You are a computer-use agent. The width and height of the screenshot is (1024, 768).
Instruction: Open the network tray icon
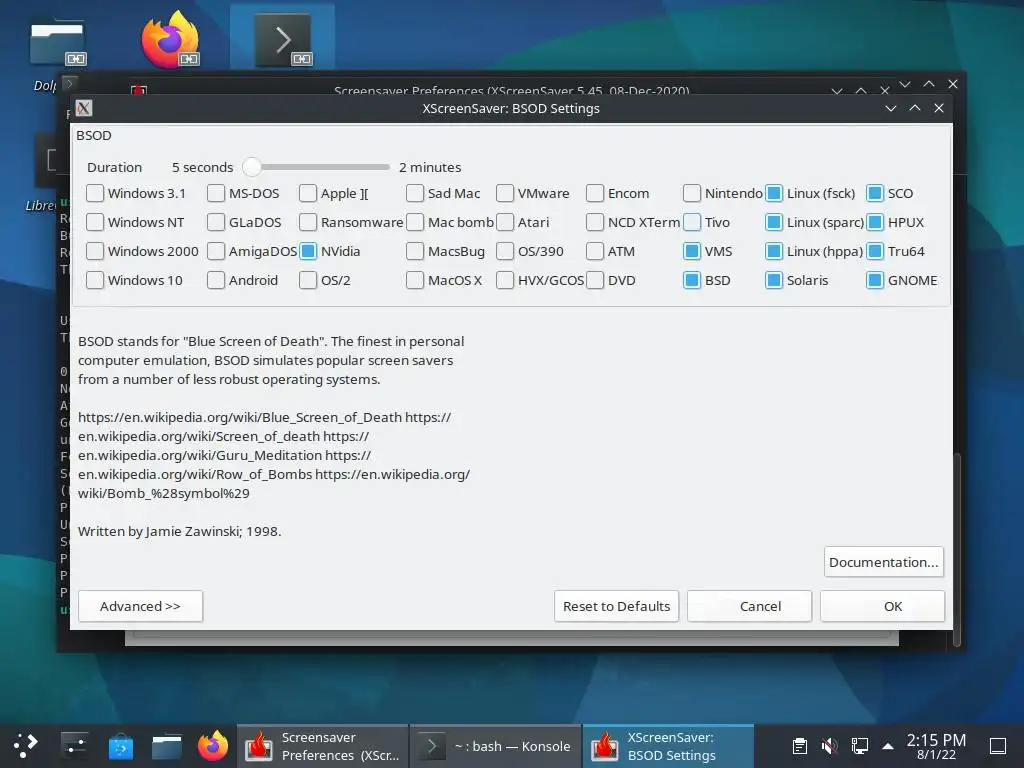coord(859,746)
